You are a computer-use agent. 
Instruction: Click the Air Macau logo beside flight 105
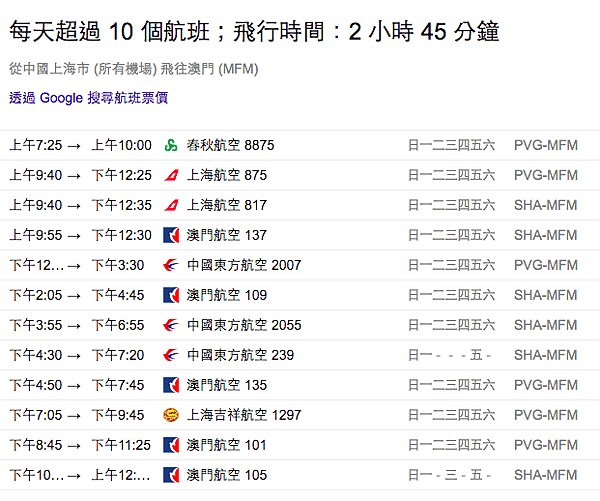pyautogui.click(x=171, y=475)
